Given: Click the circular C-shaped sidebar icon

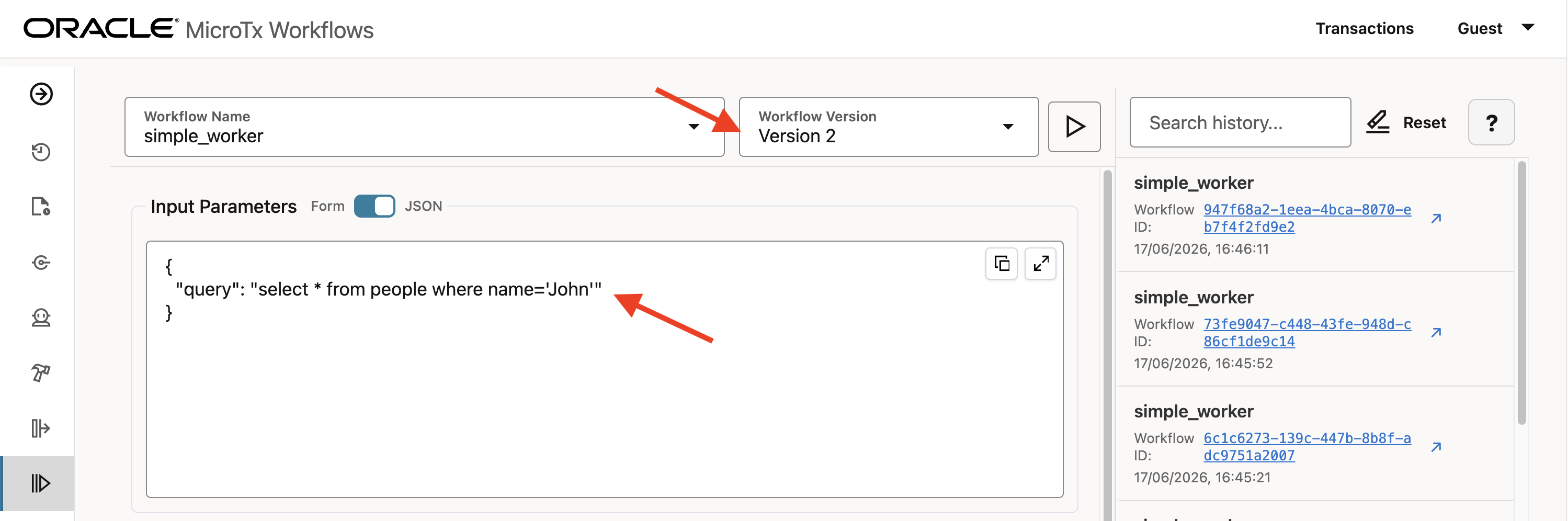Looking at the screenshot, I should 41,262.
